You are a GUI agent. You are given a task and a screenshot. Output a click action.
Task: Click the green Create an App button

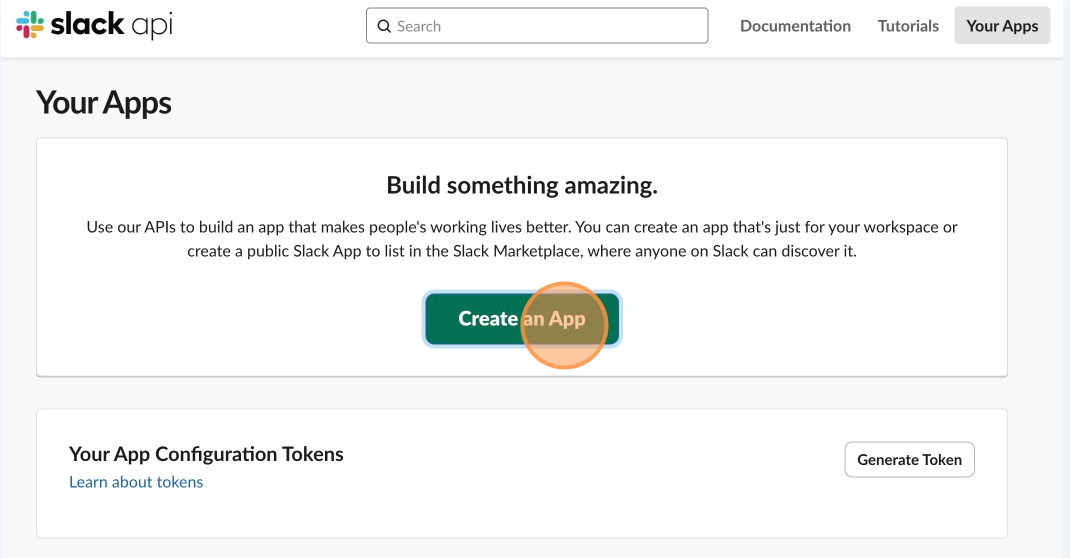[x=522, y=319]
